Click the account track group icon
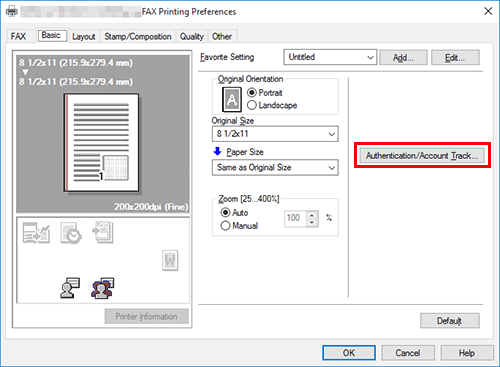 102,288
